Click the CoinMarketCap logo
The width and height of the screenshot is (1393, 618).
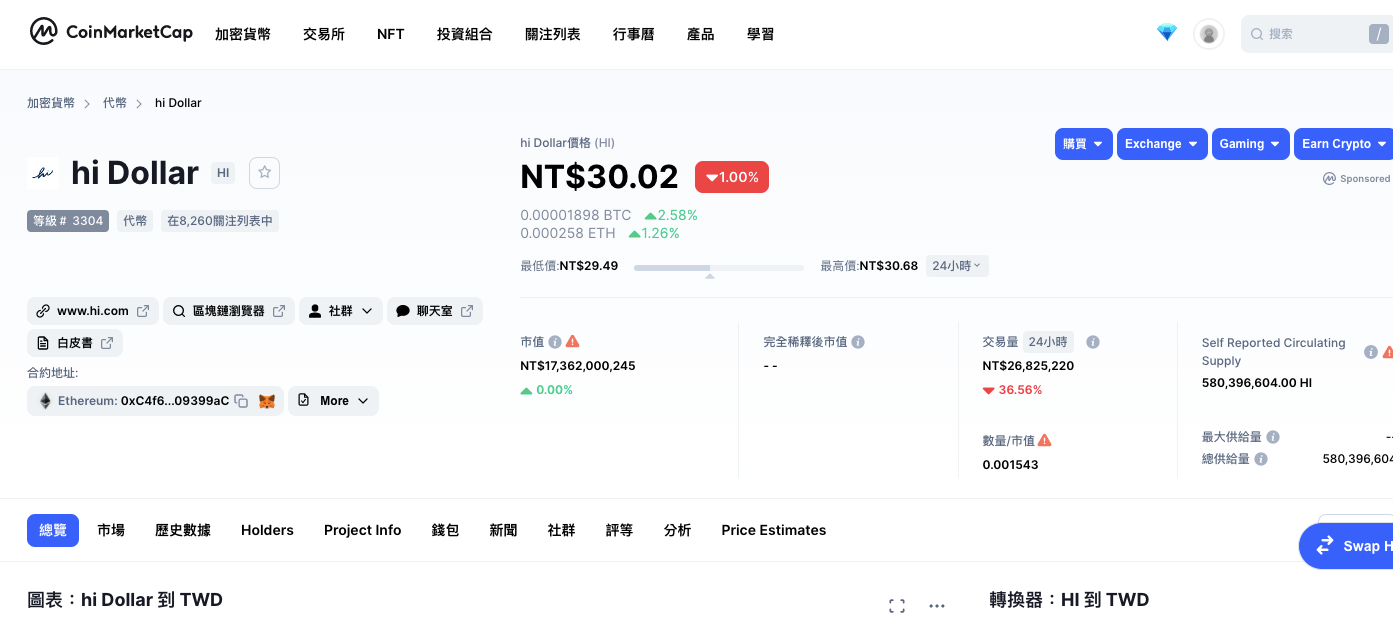coord(110,32)
